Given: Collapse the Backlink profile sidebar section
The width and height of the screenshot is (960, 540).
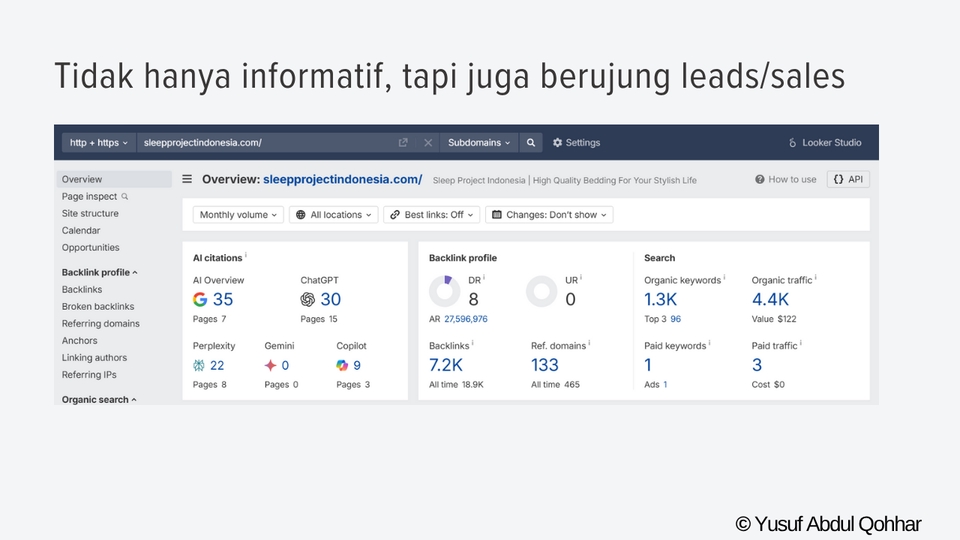Looking at the screenshot, I should [x=99, y=272].
